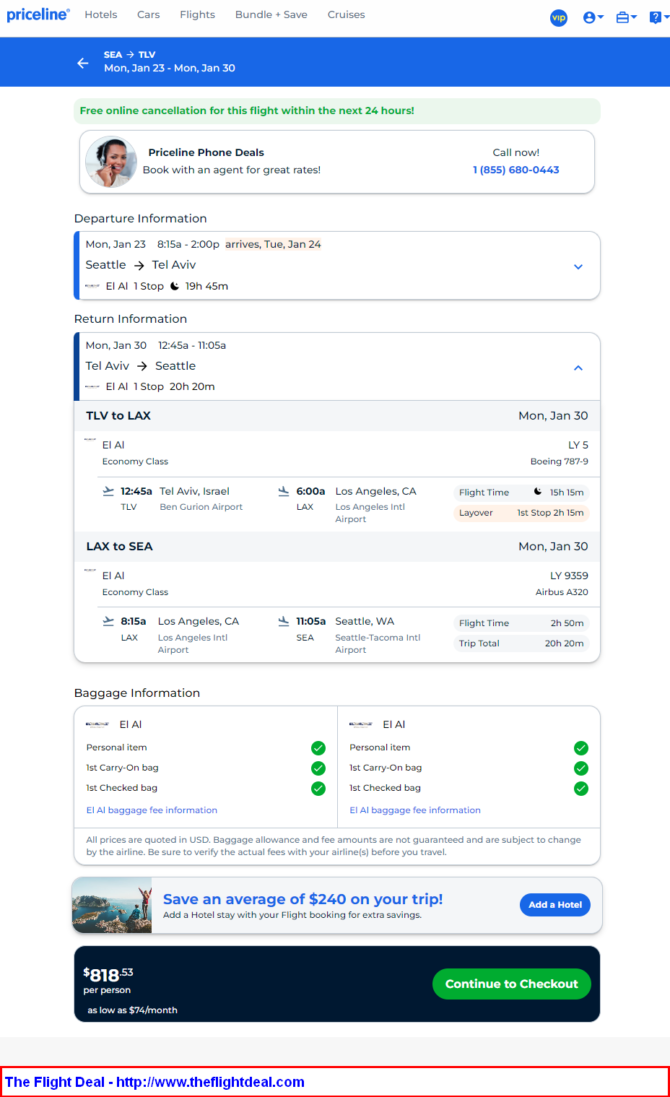Click right card 1st Carry-On bag checkmark
The height and width of the screenshot is (1097, 670).
click(581, 768)
